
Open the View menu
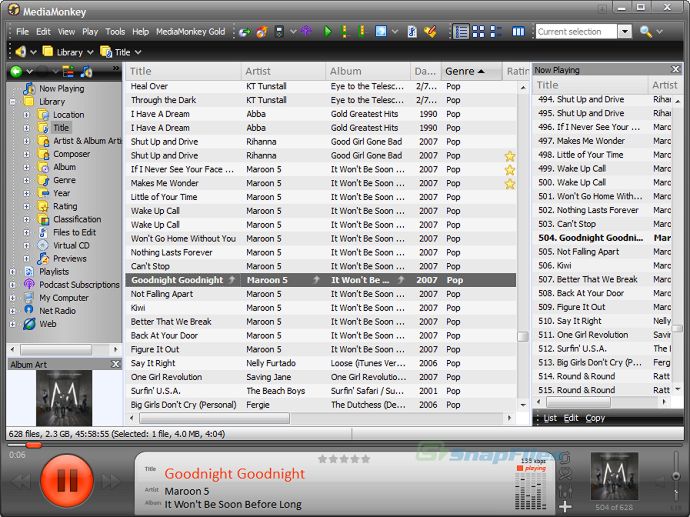[x=66, y=32]
